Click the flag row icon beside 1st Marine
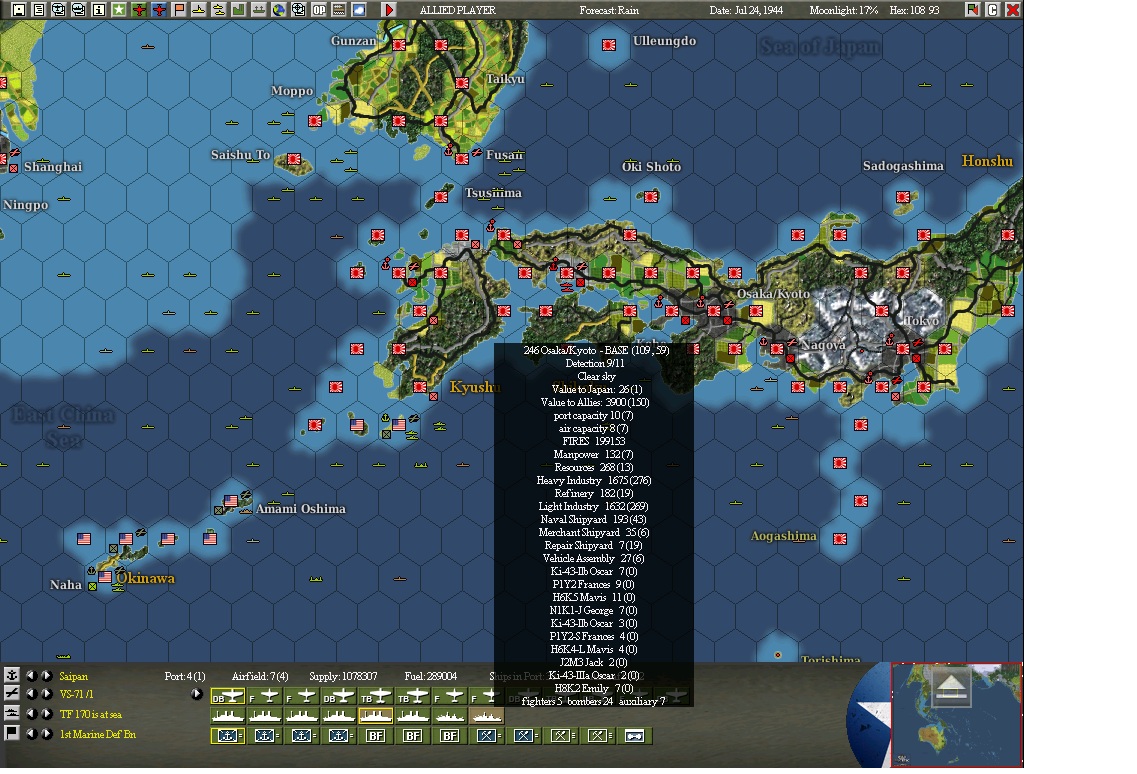Viewport: 1137px width, 774px height. pos(12,733)
